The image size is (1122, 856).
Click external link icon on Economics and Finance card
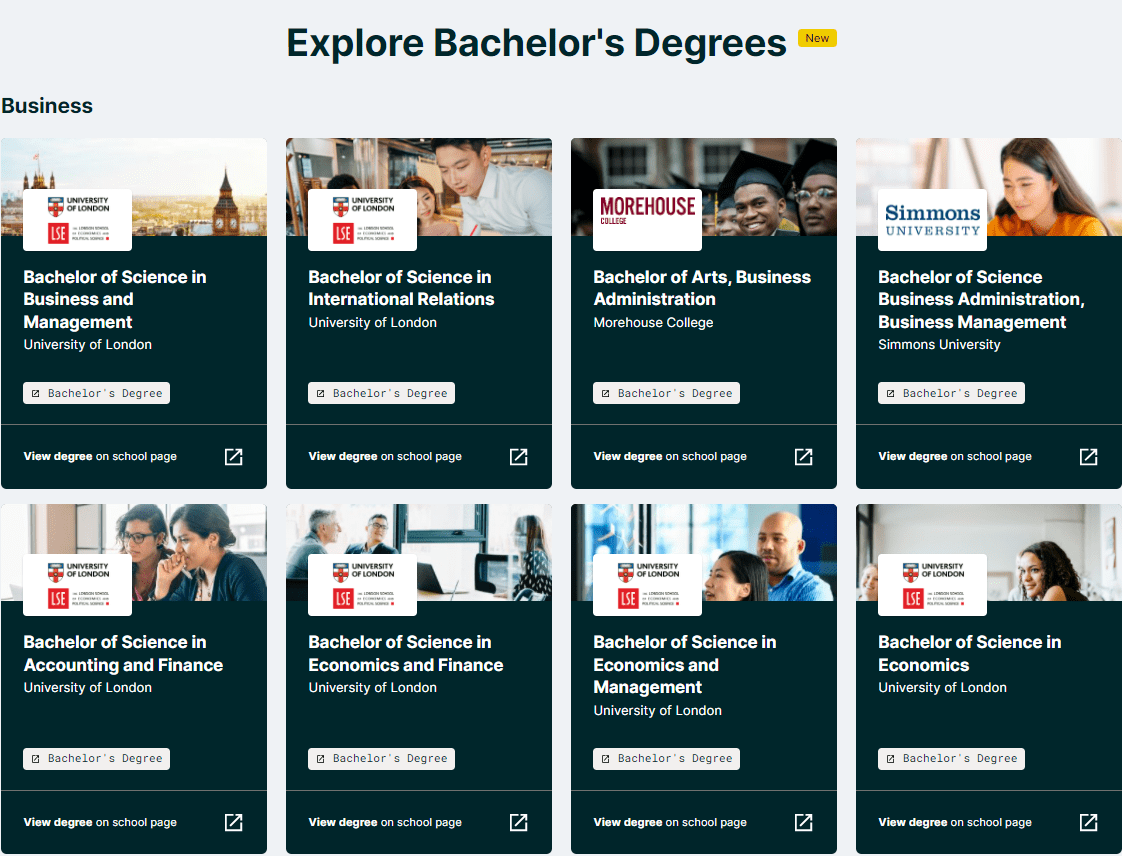[518, 822]
